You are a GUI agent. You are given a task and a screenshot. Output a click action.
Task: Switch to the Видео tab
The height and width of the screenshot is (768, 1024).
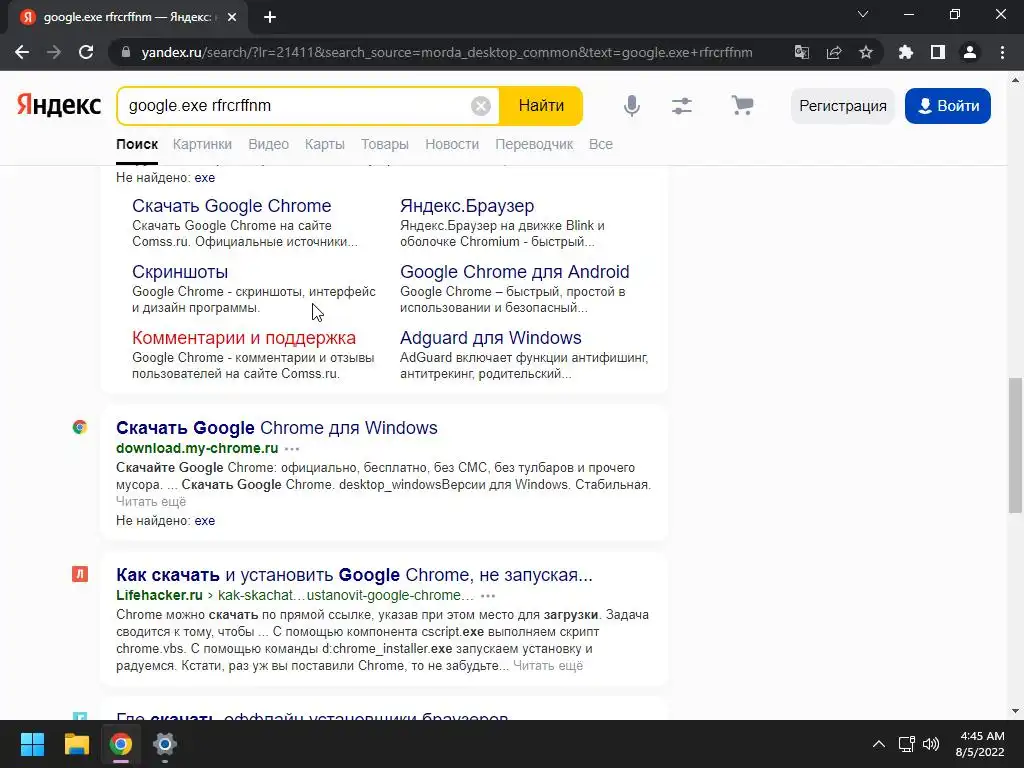coord(268,144)
